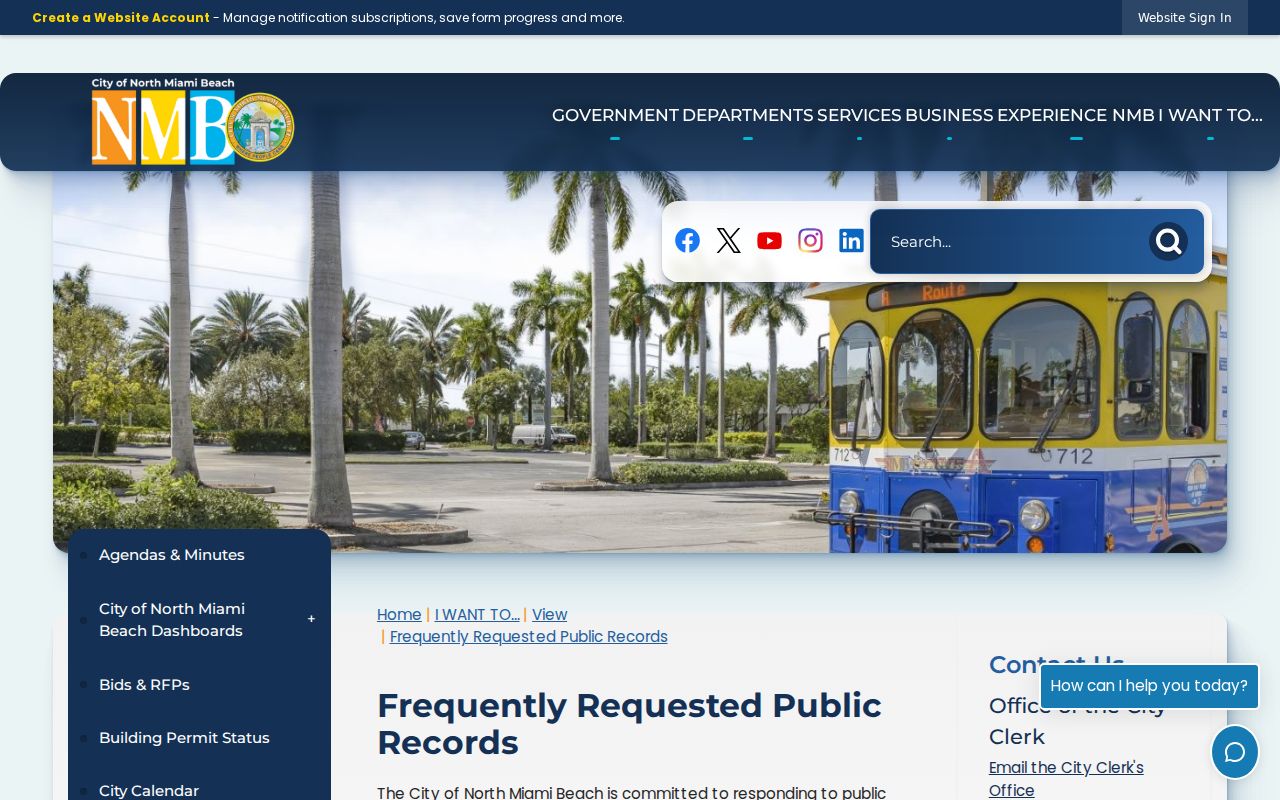
Task: Open the EXPERIENCE NMB menu
Action: (x=1076, y=115)
